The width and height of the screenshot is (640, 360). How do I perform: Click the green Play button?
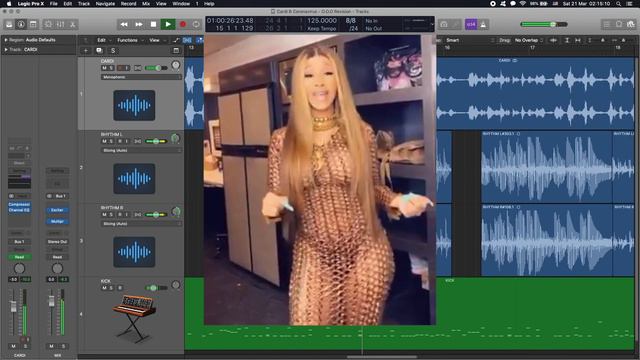tap(168, 24)
